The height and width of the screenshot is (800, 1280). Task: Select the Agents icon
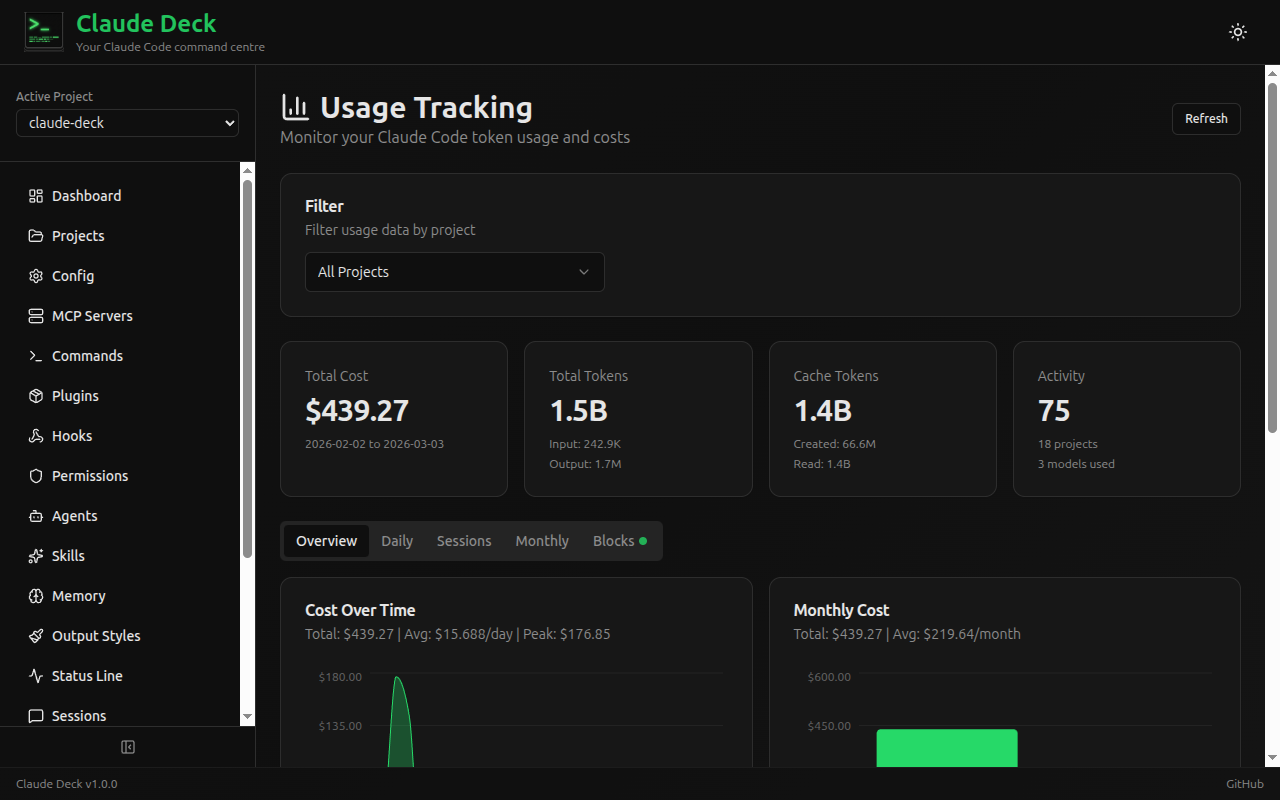35,515
